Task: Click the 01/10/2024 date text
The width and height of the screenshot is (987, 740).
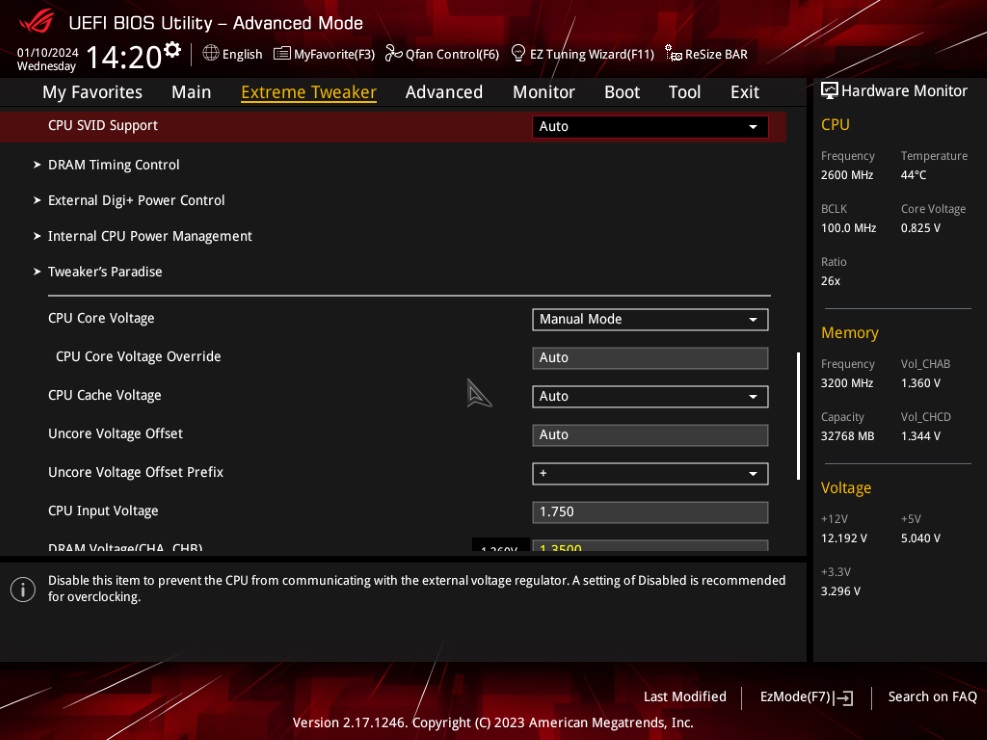Action: coord(47,53)
